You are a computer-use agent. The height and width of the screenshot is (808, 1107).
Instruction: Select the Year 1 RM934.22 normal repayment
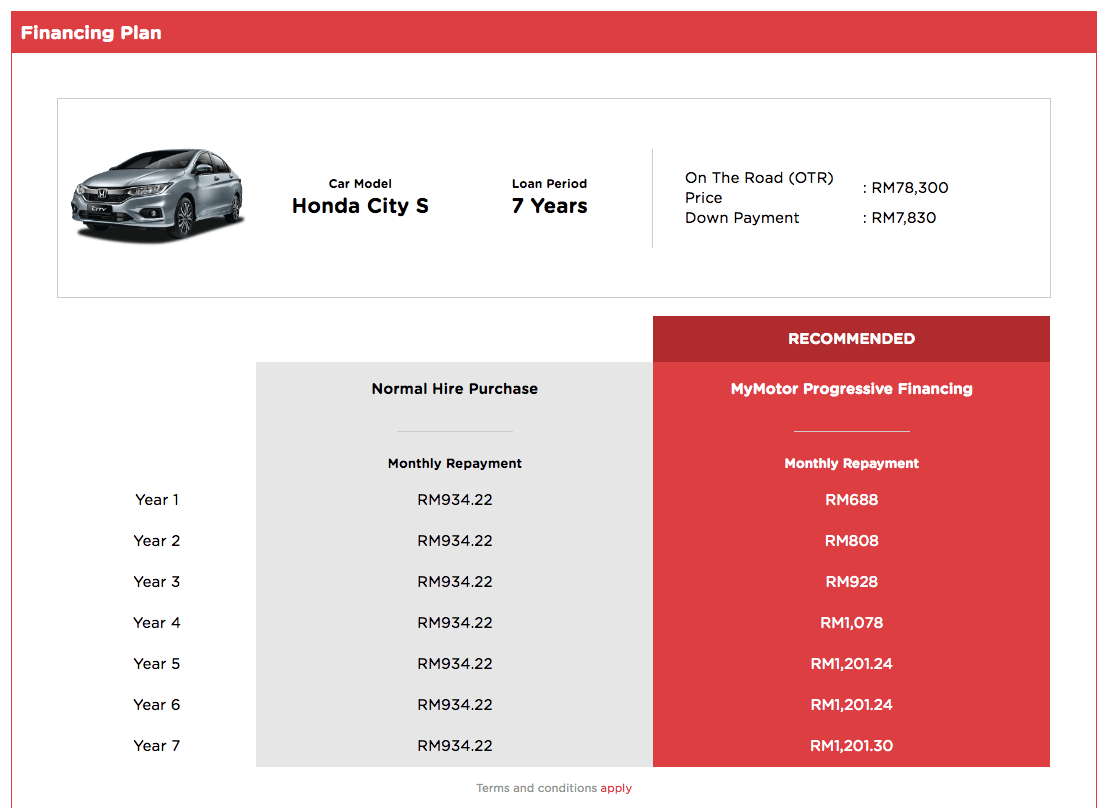[x=455, y=500]
